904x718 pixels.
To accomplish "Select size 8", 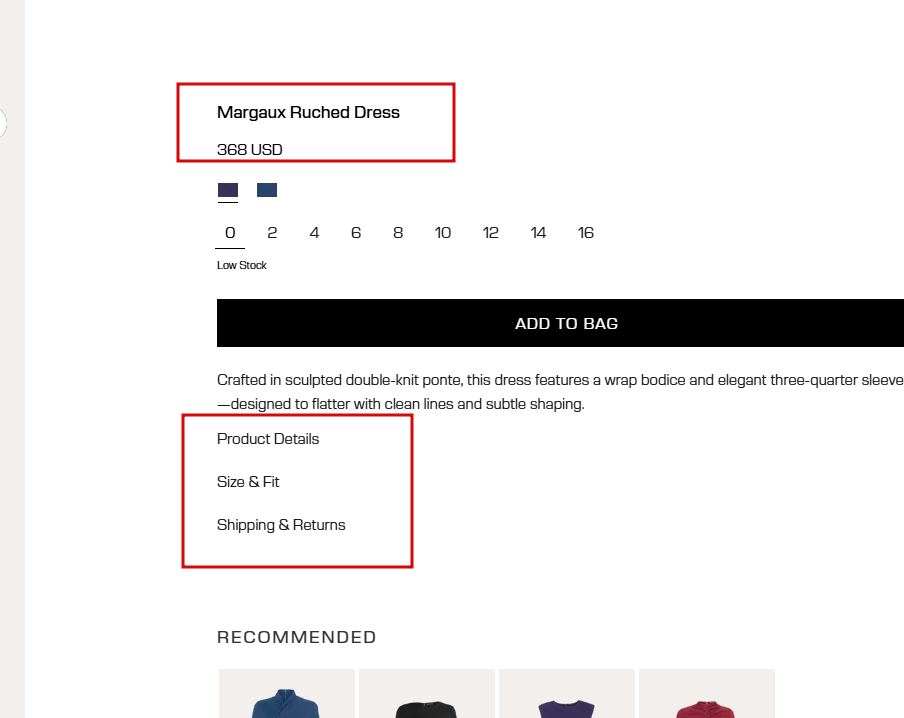I will [398, 233].
